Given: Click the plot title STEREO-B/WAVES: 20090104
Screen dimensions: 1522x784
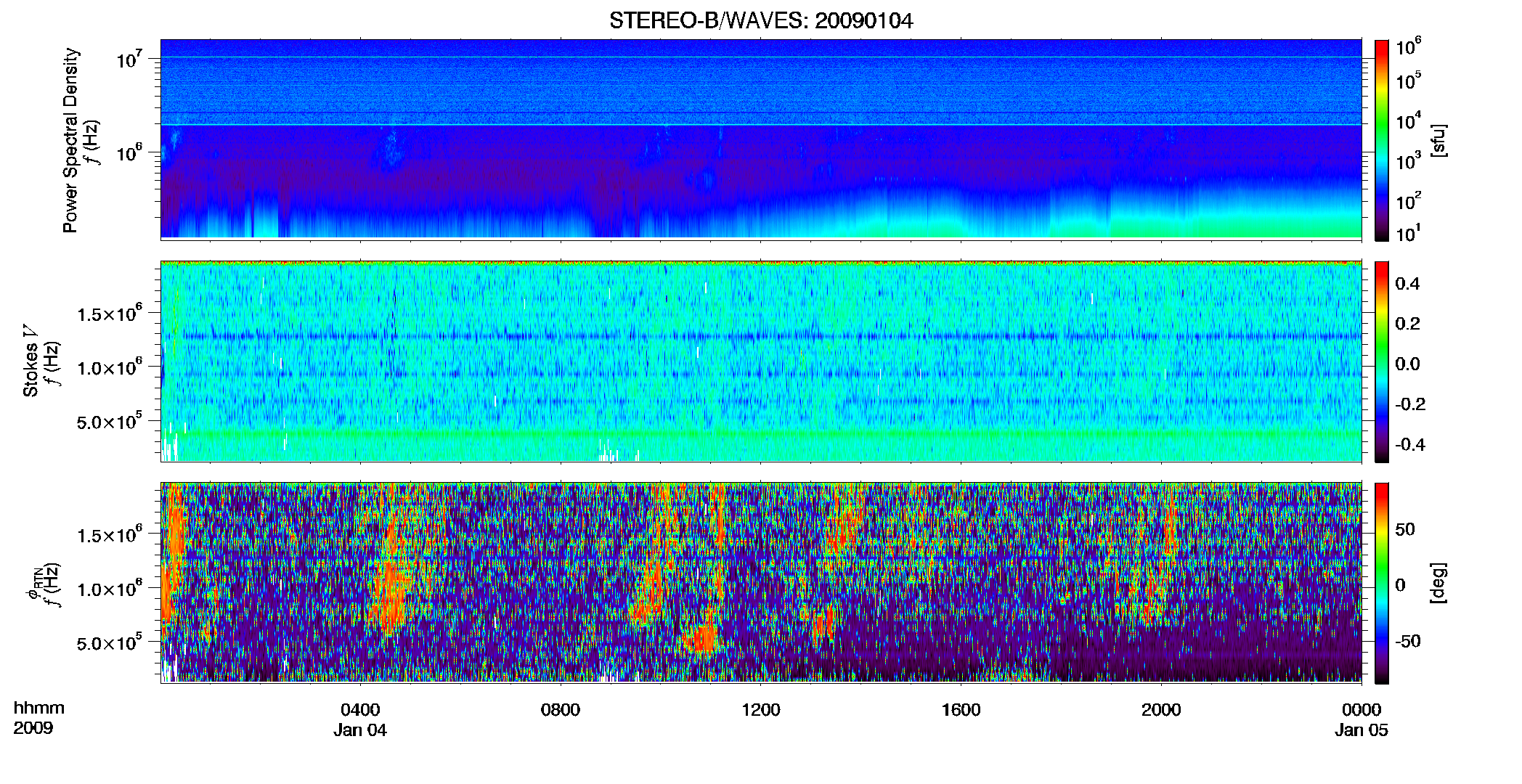Looking at the screenshot, I should 761,20.
